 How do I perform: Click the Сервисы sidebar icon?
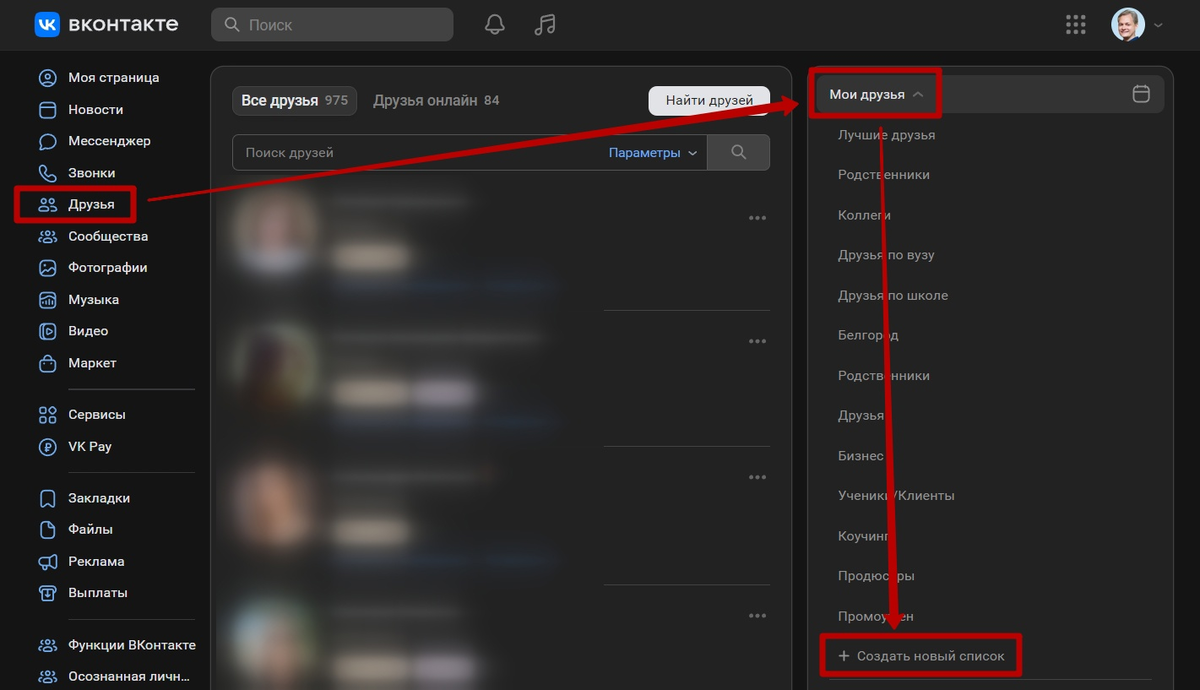point(47,414)
